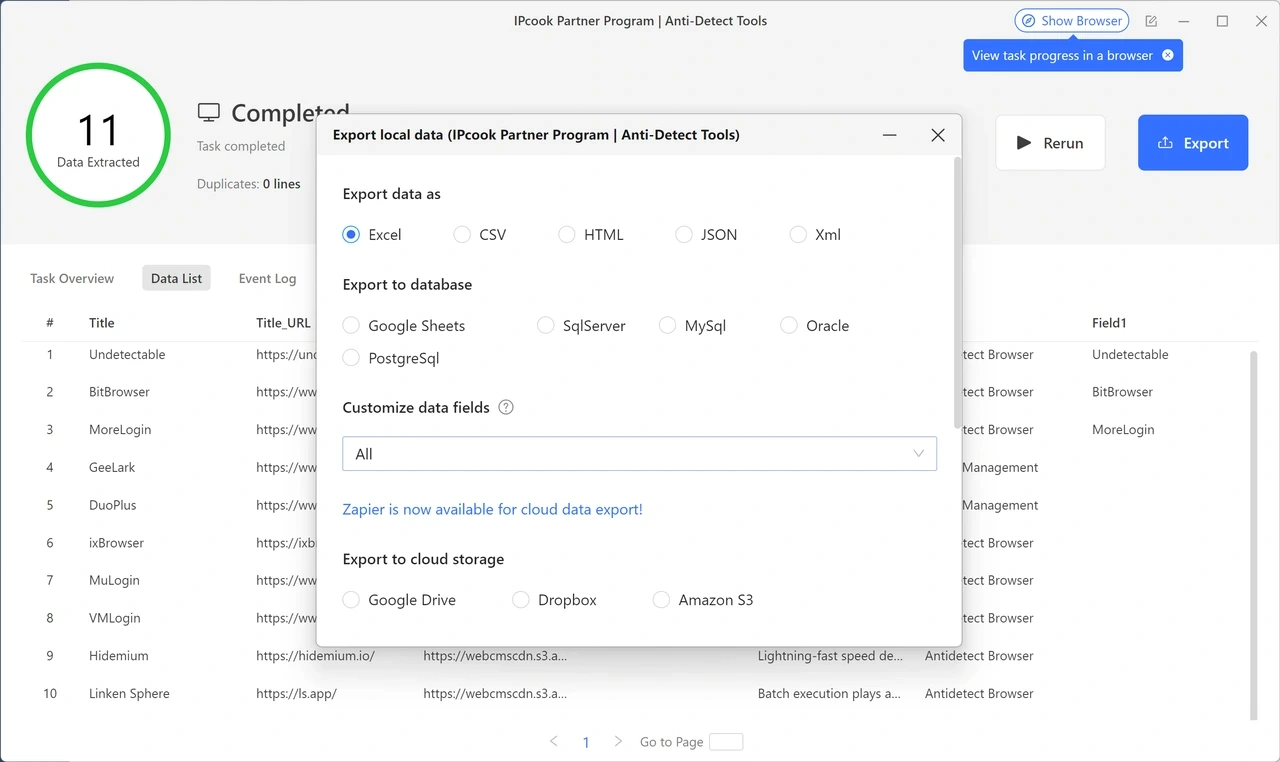Click the pencil edit icon in the title bar

[1150, 20]
